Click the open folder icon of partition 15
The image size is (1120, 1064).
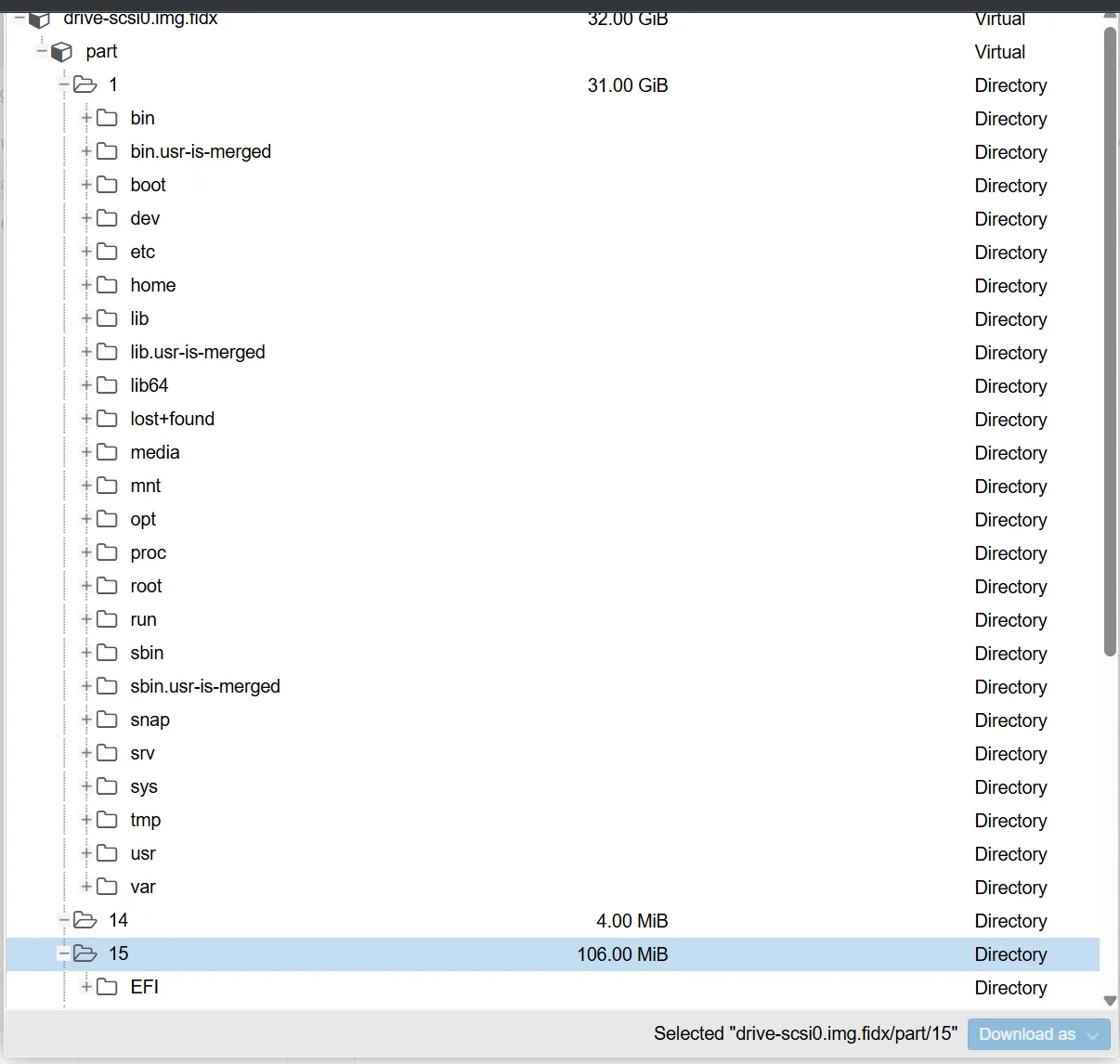(x=85, y=954)
